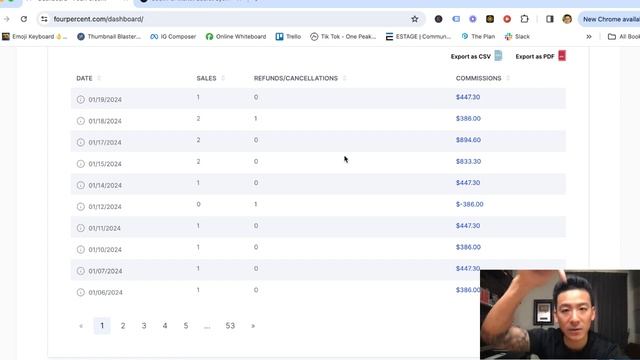Click the purple circular extension icon
The height and width of the screenshot is (360, 640).
point(473,19)
